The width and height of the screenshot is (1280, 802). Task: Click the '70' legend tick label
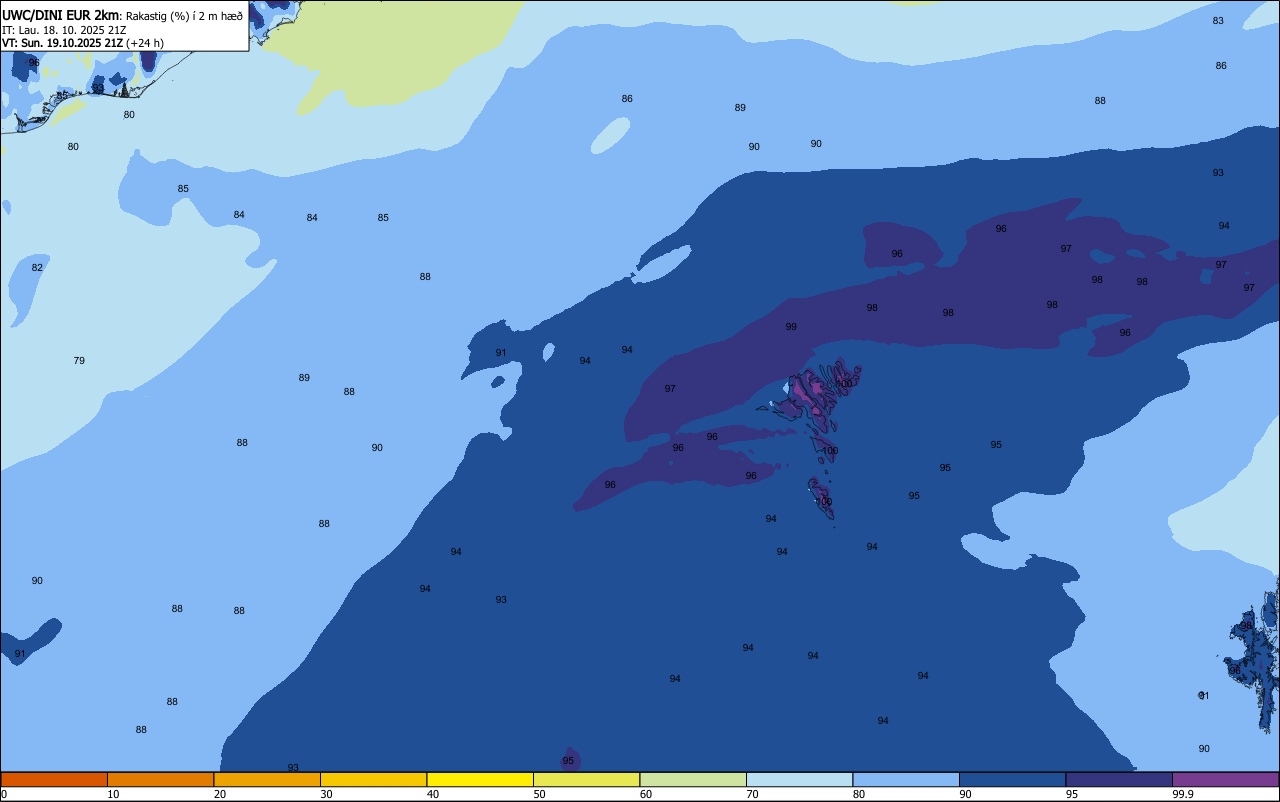tap(753, 794)
